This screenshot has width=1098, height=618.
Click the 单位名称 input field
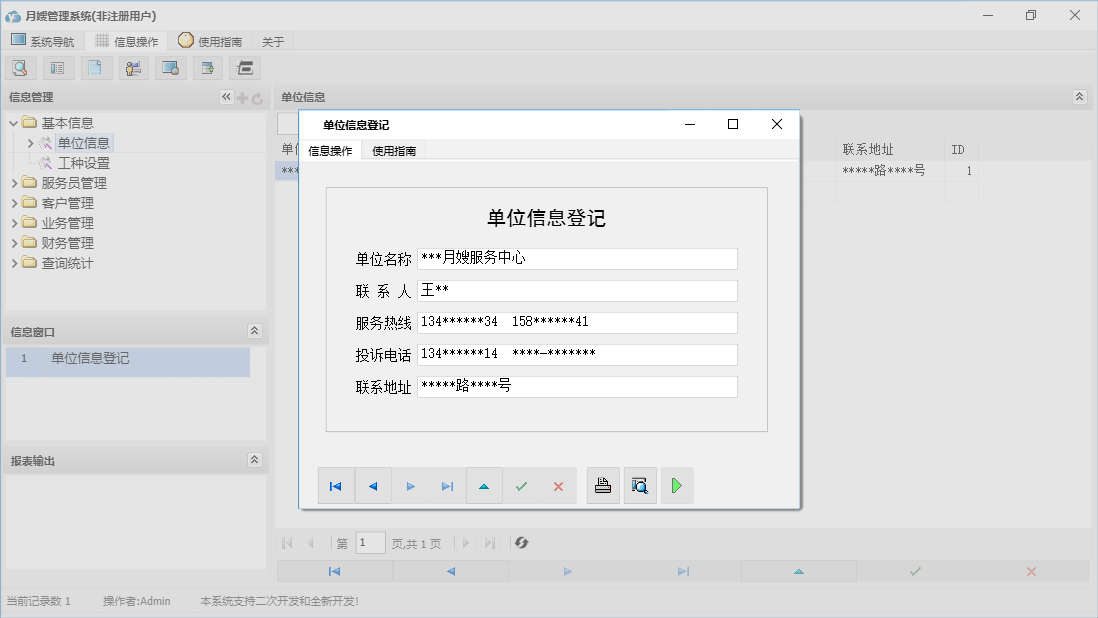pyautogui.click(x=577, y=258)
